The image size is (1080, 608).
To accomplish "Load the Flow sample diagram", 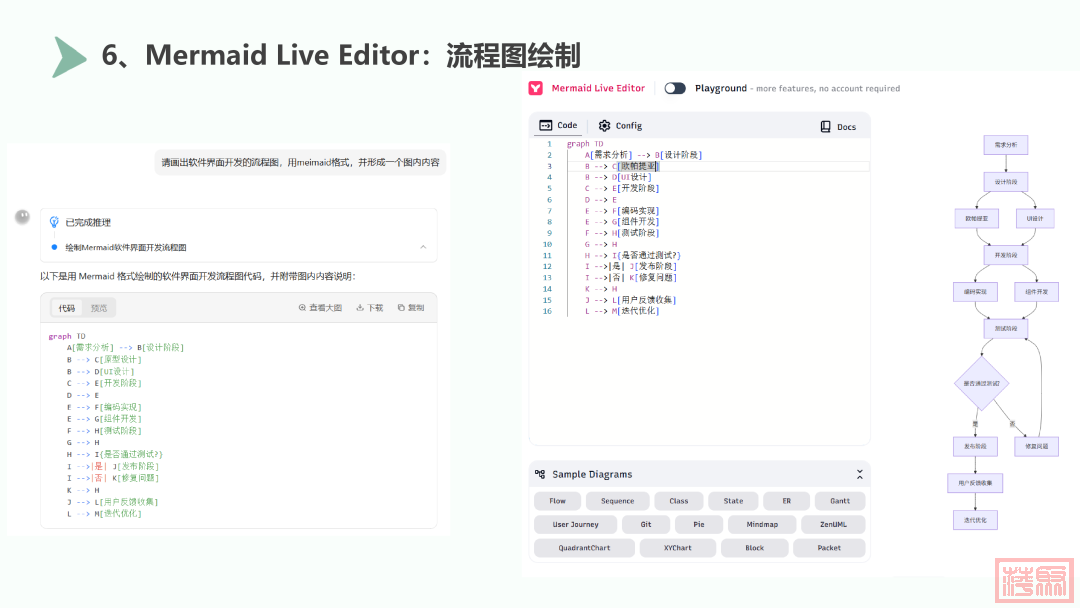I will 557,501.
